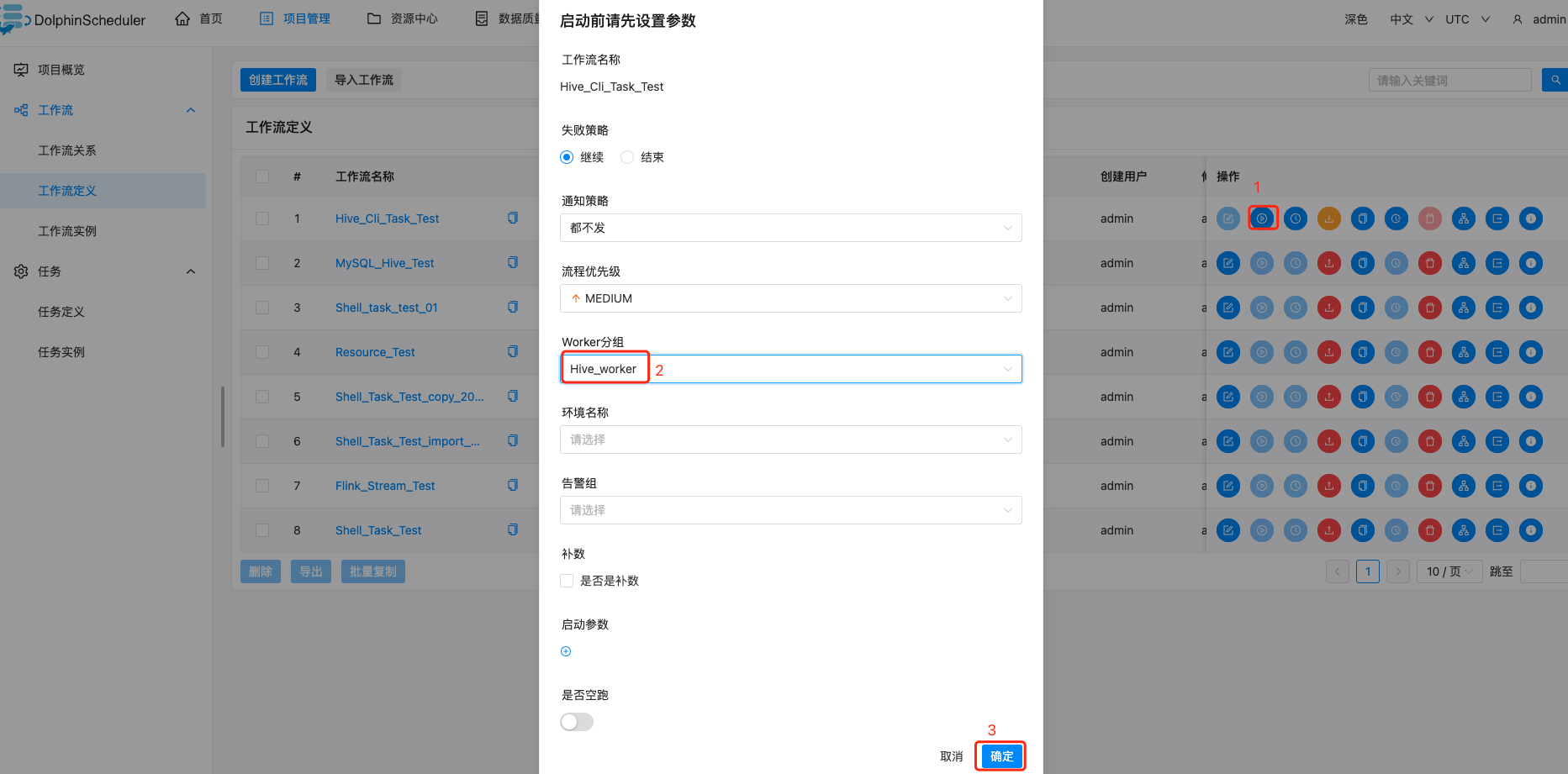Copy the name Hive_Cli_Task_Test via clipboard icon

pyautogui.click(x=513, y=218)
